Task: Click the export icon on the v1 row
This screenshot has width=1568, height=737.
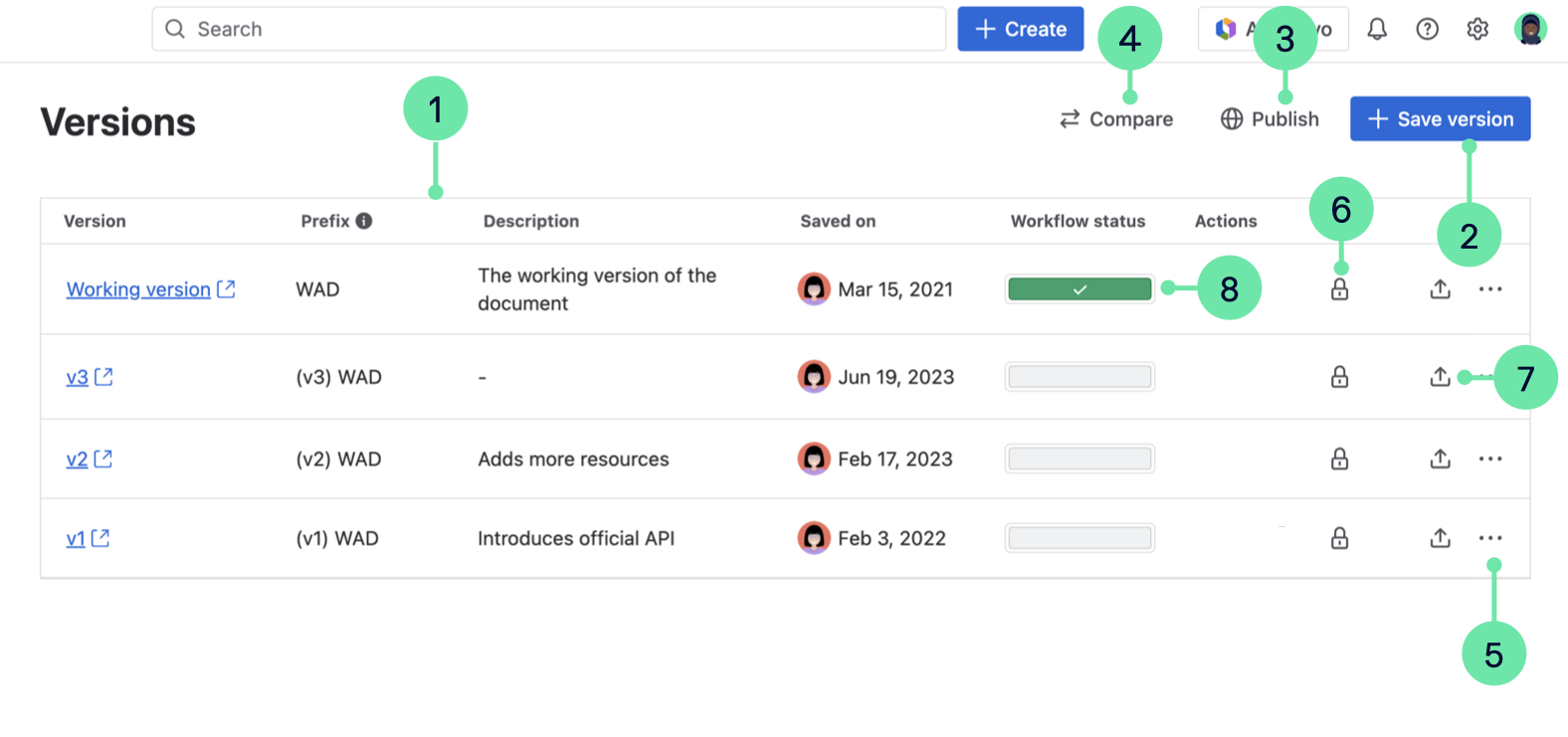Action: (1440, 538)
